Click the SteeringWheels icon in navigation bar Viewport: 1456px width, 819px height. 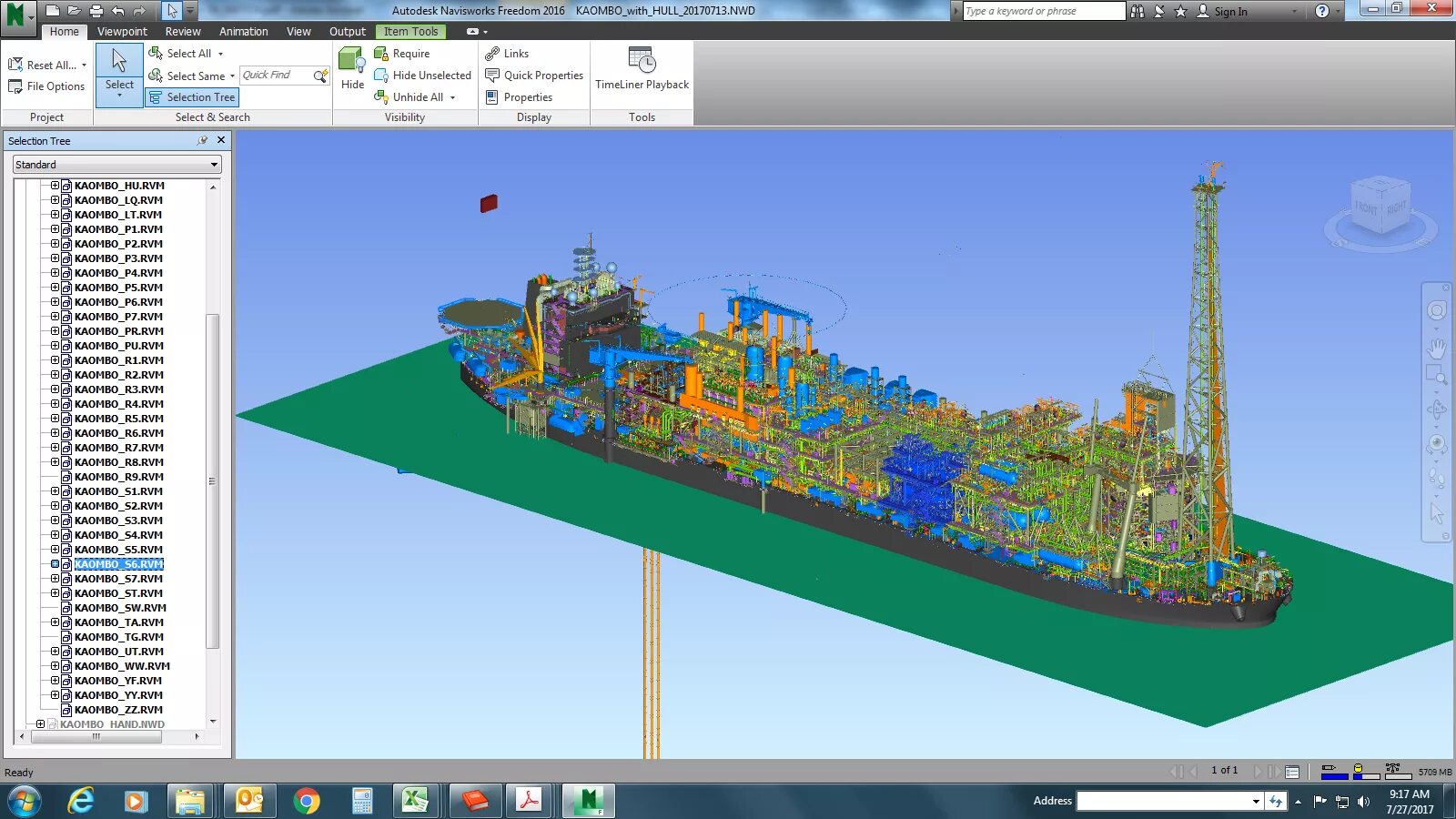(1437, 310)
